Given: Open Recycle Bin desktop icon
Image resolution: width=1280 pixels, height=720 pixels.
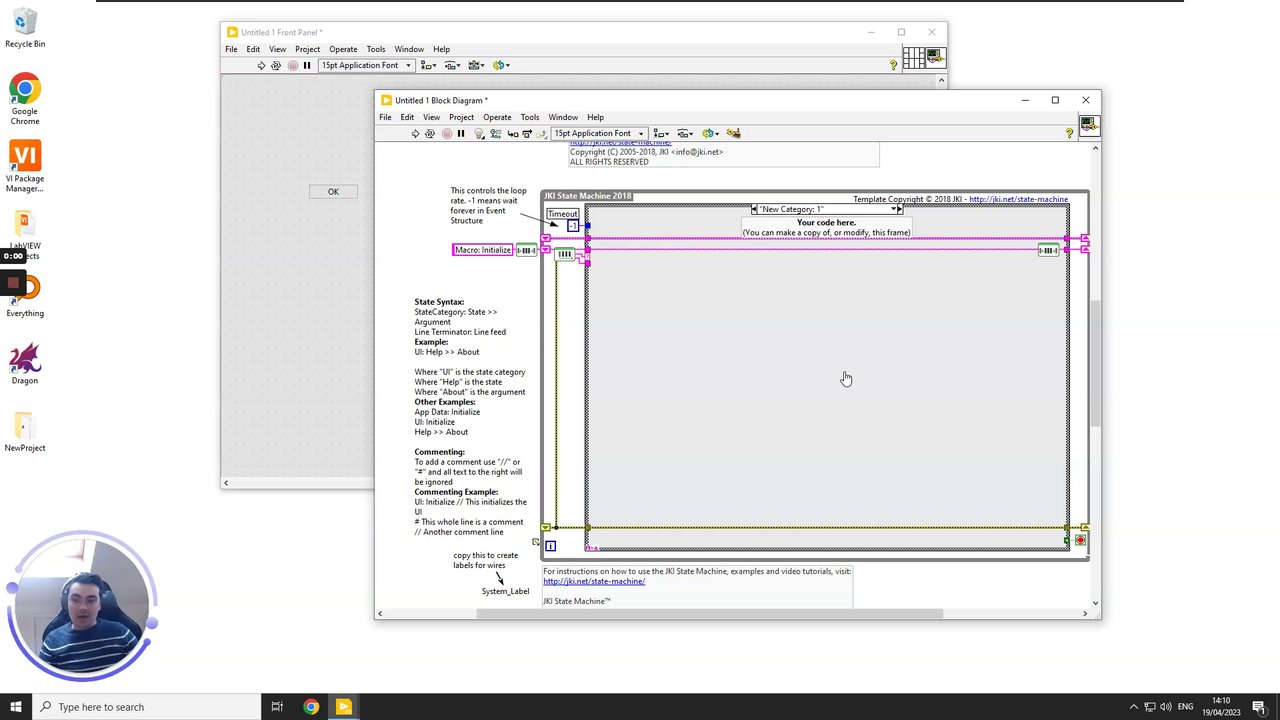Looking at the screenshot, I should pos(25,29).
